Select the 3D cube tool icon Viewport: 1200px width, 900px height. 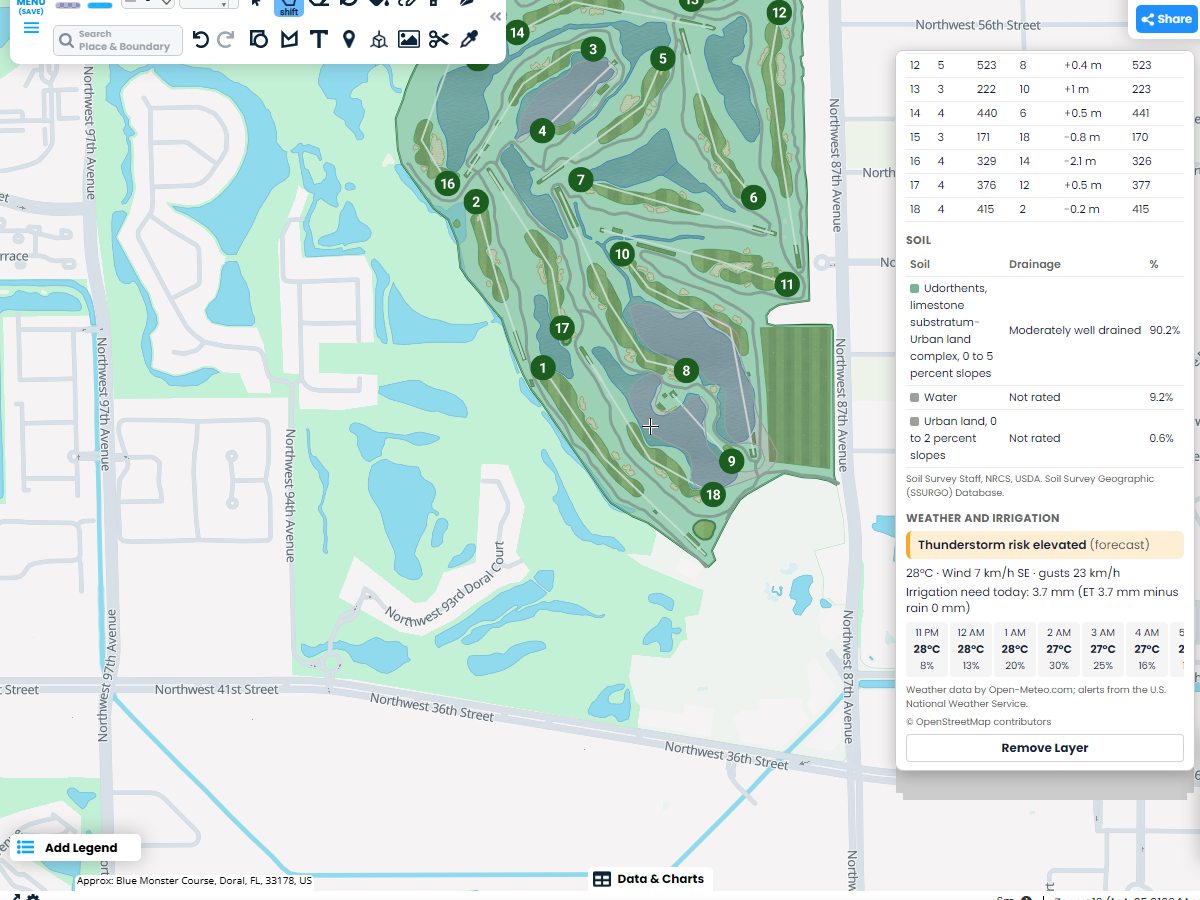(378, 39)
